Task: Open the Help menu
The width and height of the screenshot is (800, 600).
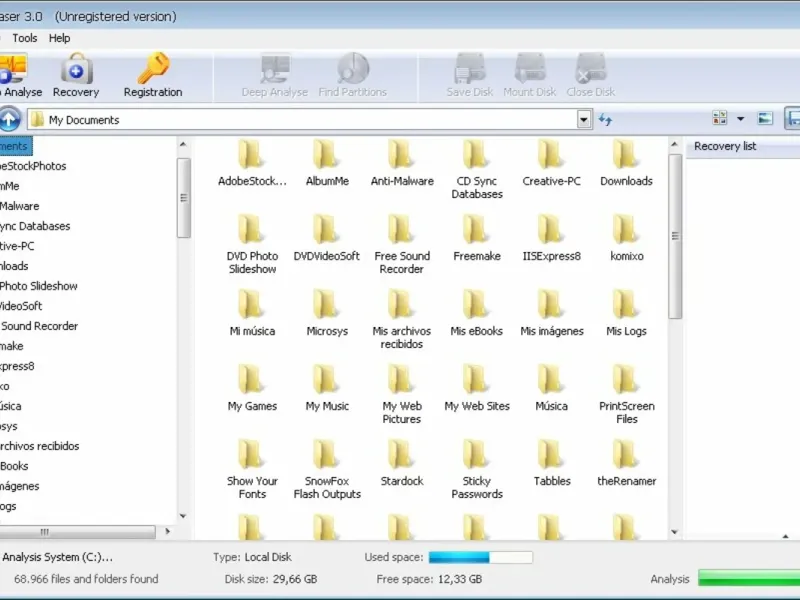Action: click(59, 38)
